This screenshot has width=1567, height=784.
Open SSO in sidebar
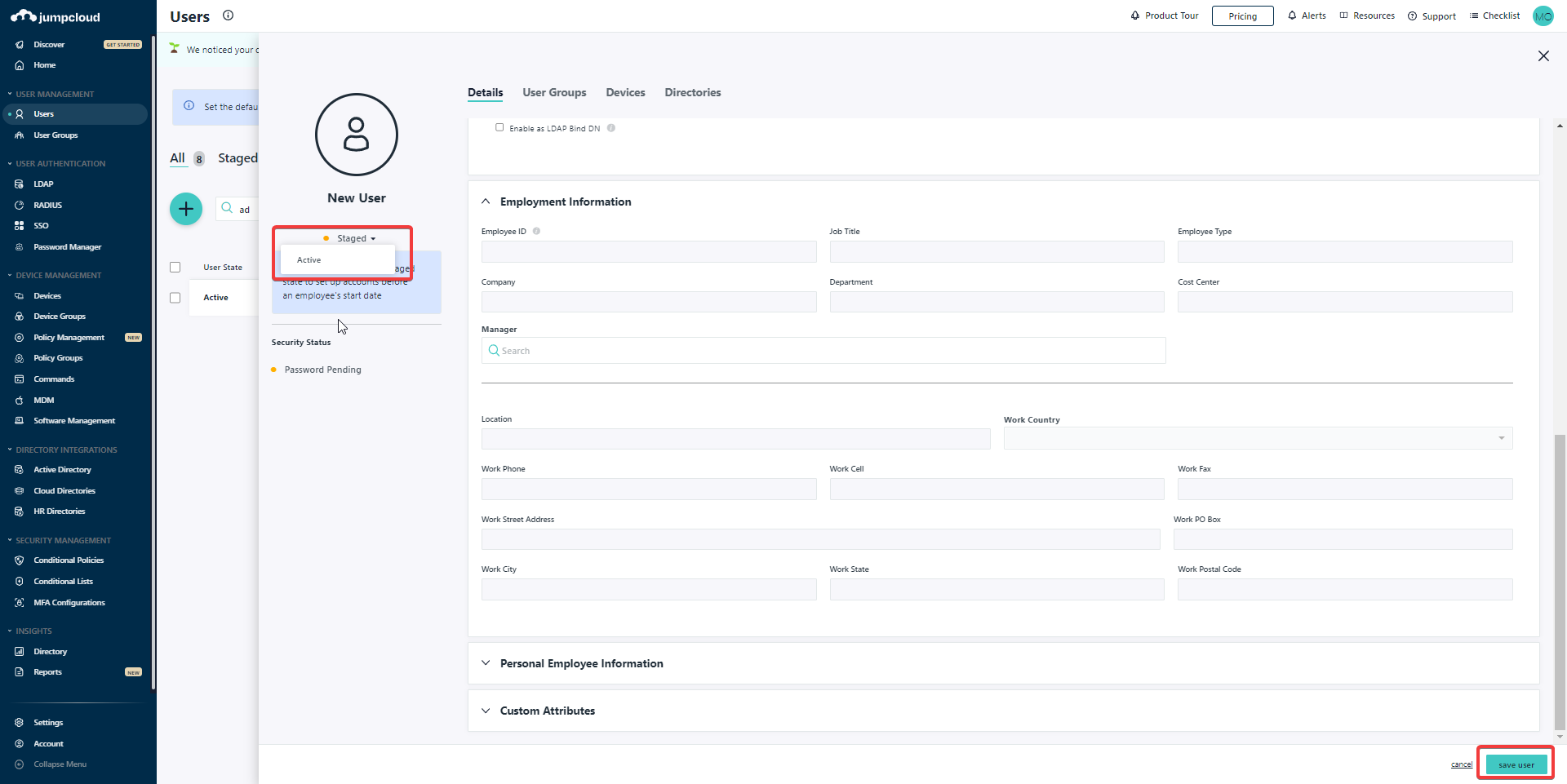(x=41, y=226)
